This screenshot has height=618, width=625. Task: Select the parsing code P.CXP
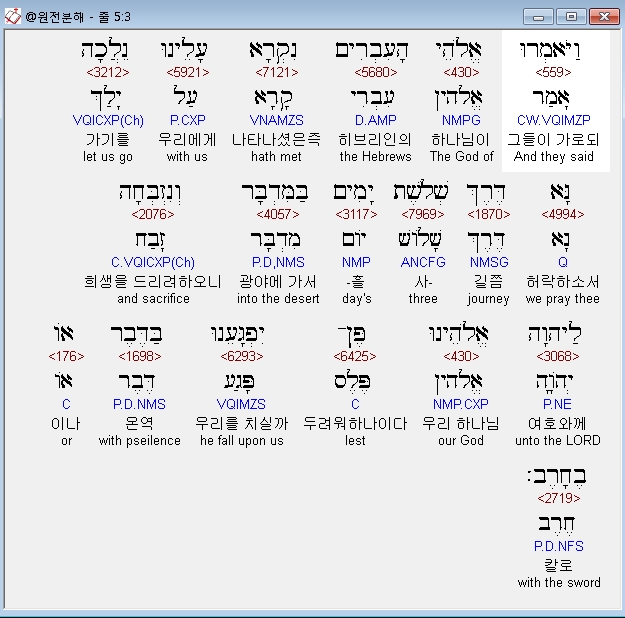click(188, 120)
